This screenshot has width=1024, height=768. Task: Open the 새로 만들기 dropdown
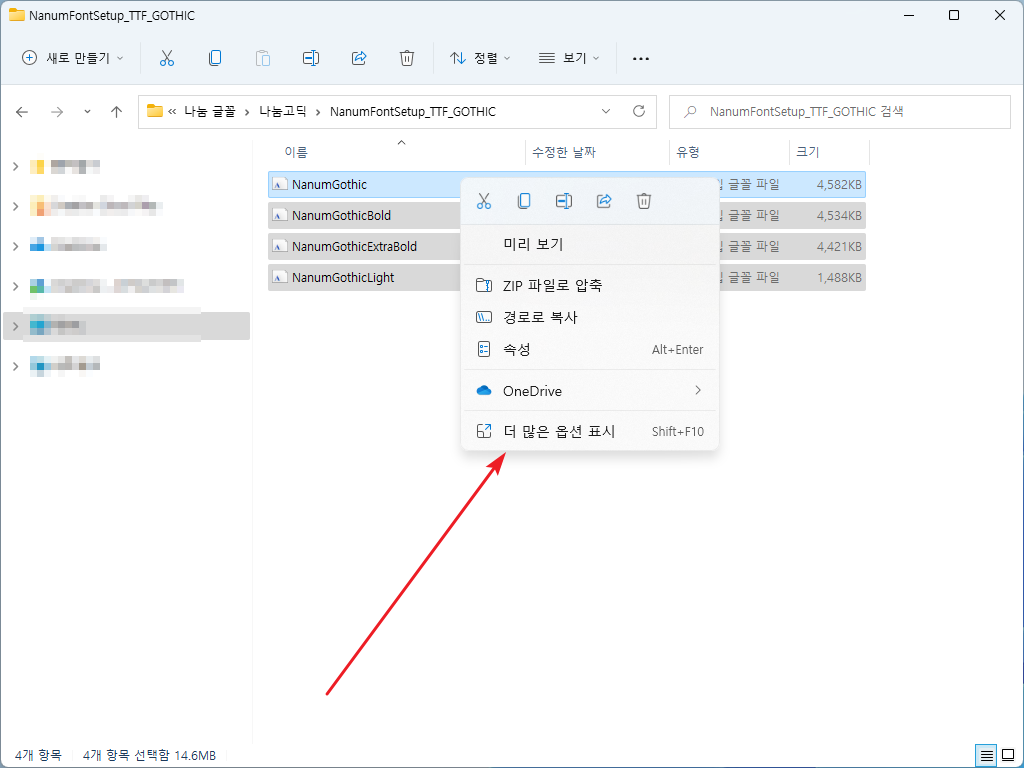72,58
